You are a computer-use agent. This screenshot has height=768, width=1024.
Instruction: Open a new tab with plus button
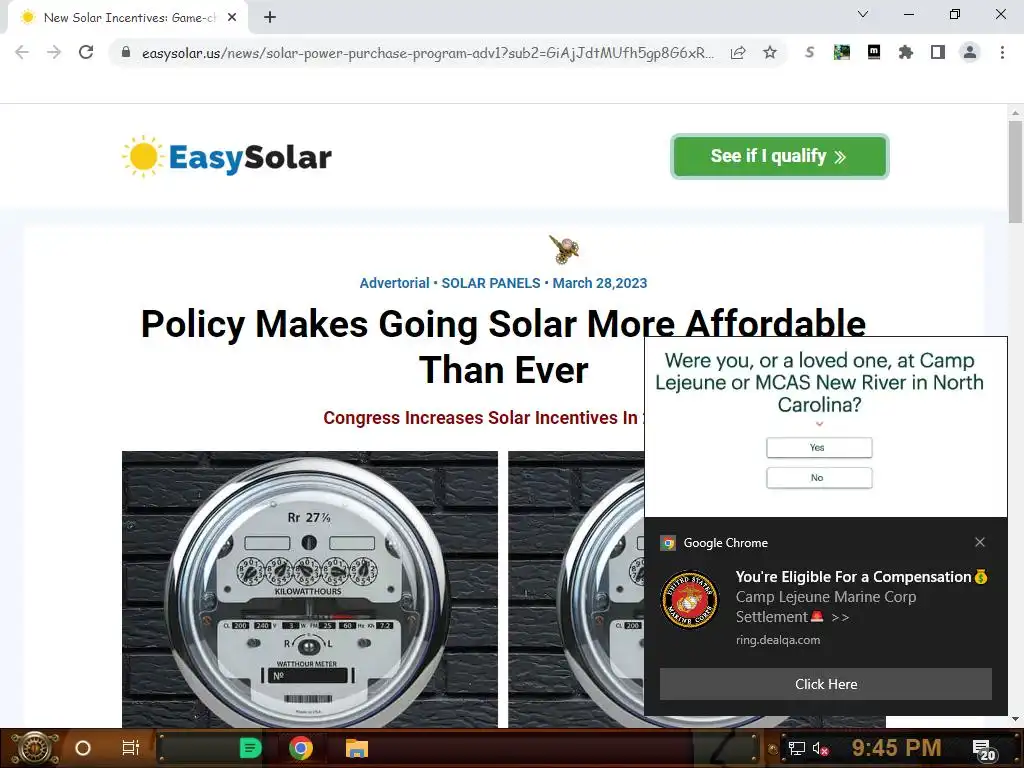click(x=270, y=18)
